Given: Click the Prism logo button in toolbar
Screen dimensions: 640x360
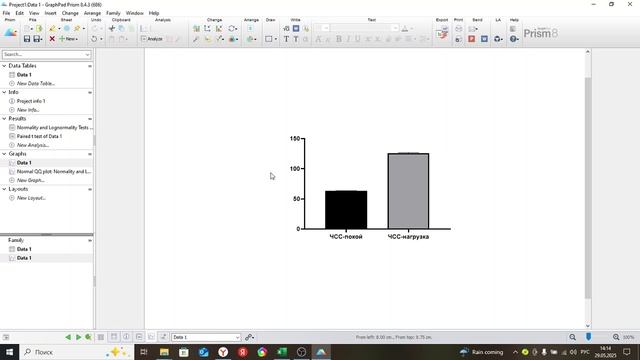Looking at the screenshot, I should (x=10, y=33).
